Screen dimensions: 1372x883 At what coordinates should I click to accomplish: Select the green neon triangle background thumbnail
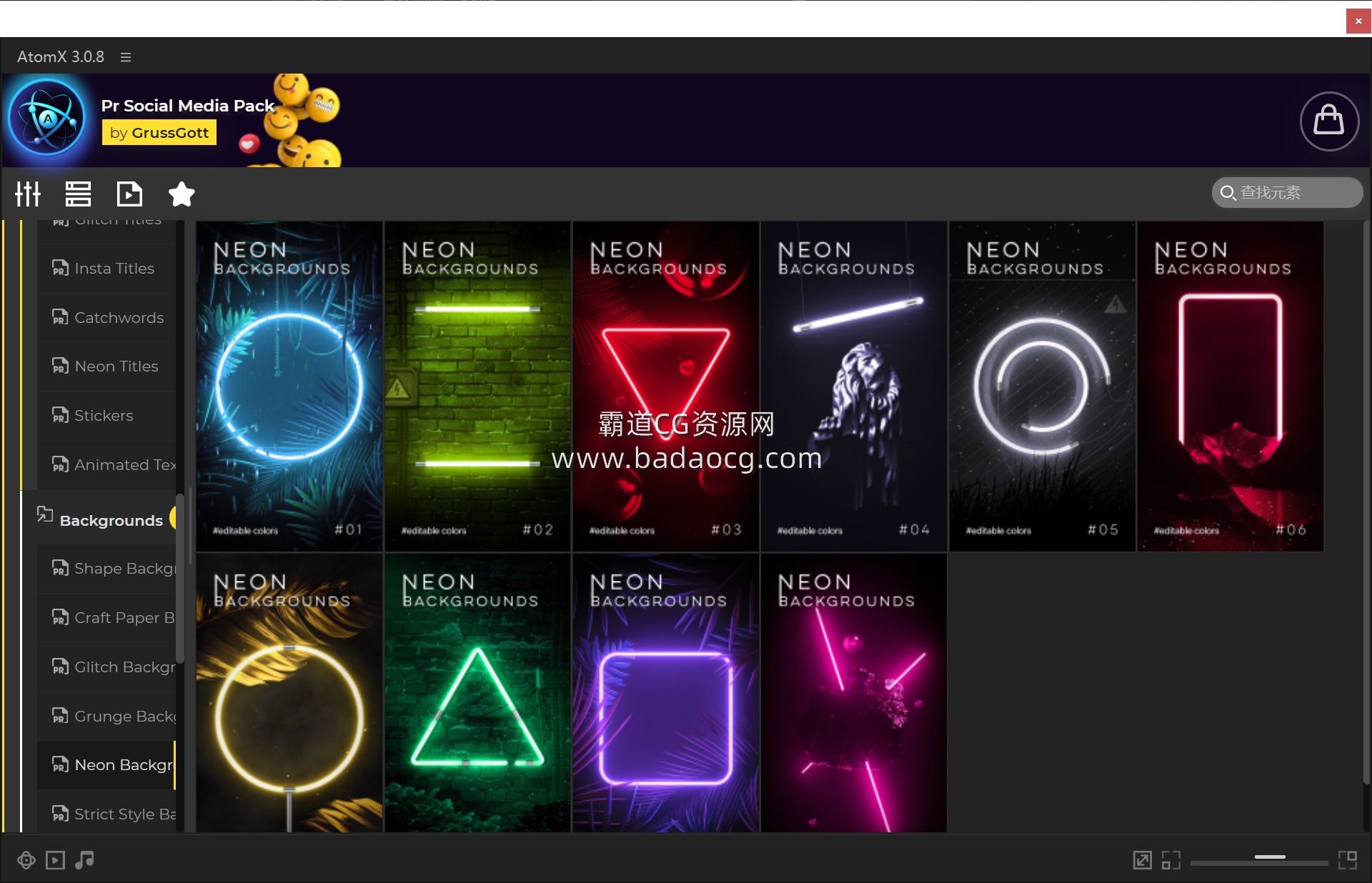coord(477,693)
